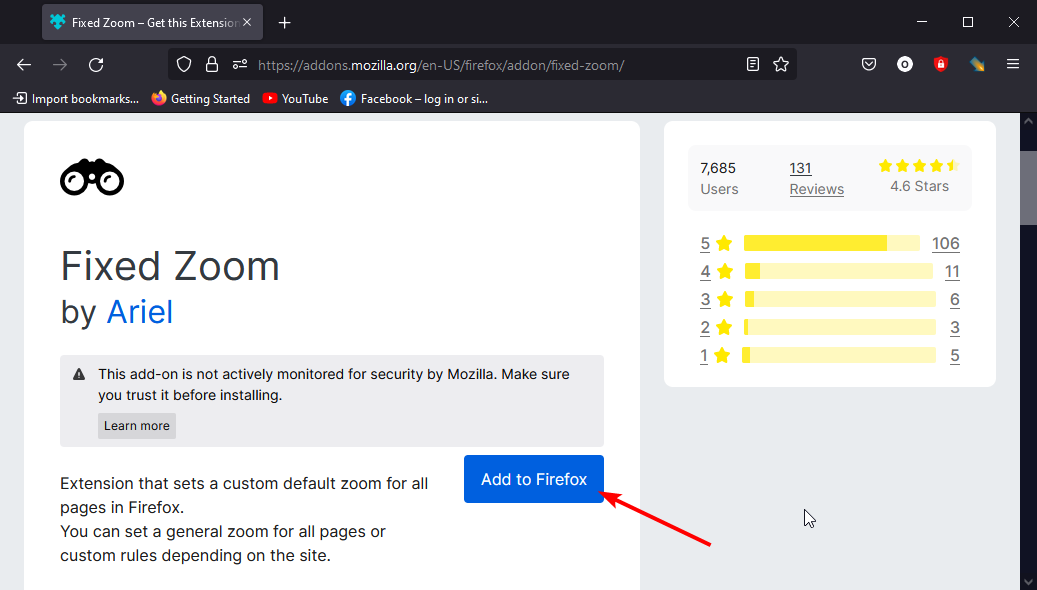The image size is (1037, 590).
Task: Click the 4.6 Stars rating text
Action: click(919, 186)
